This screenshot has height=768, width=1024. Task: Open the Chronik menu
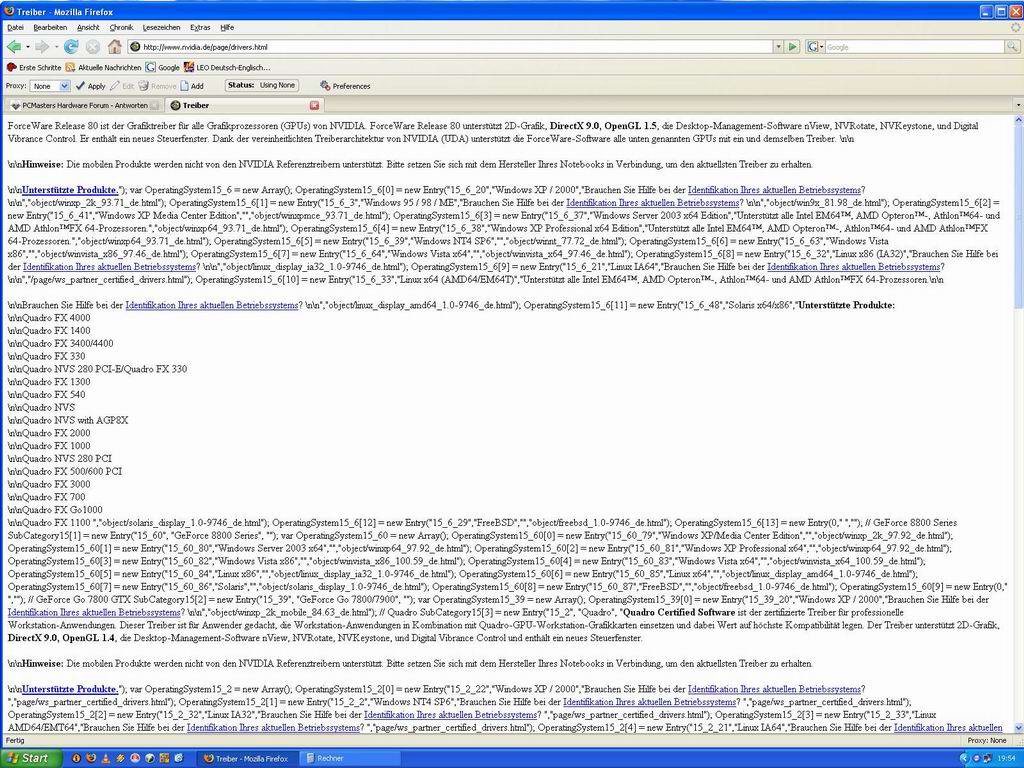[121, 27]
